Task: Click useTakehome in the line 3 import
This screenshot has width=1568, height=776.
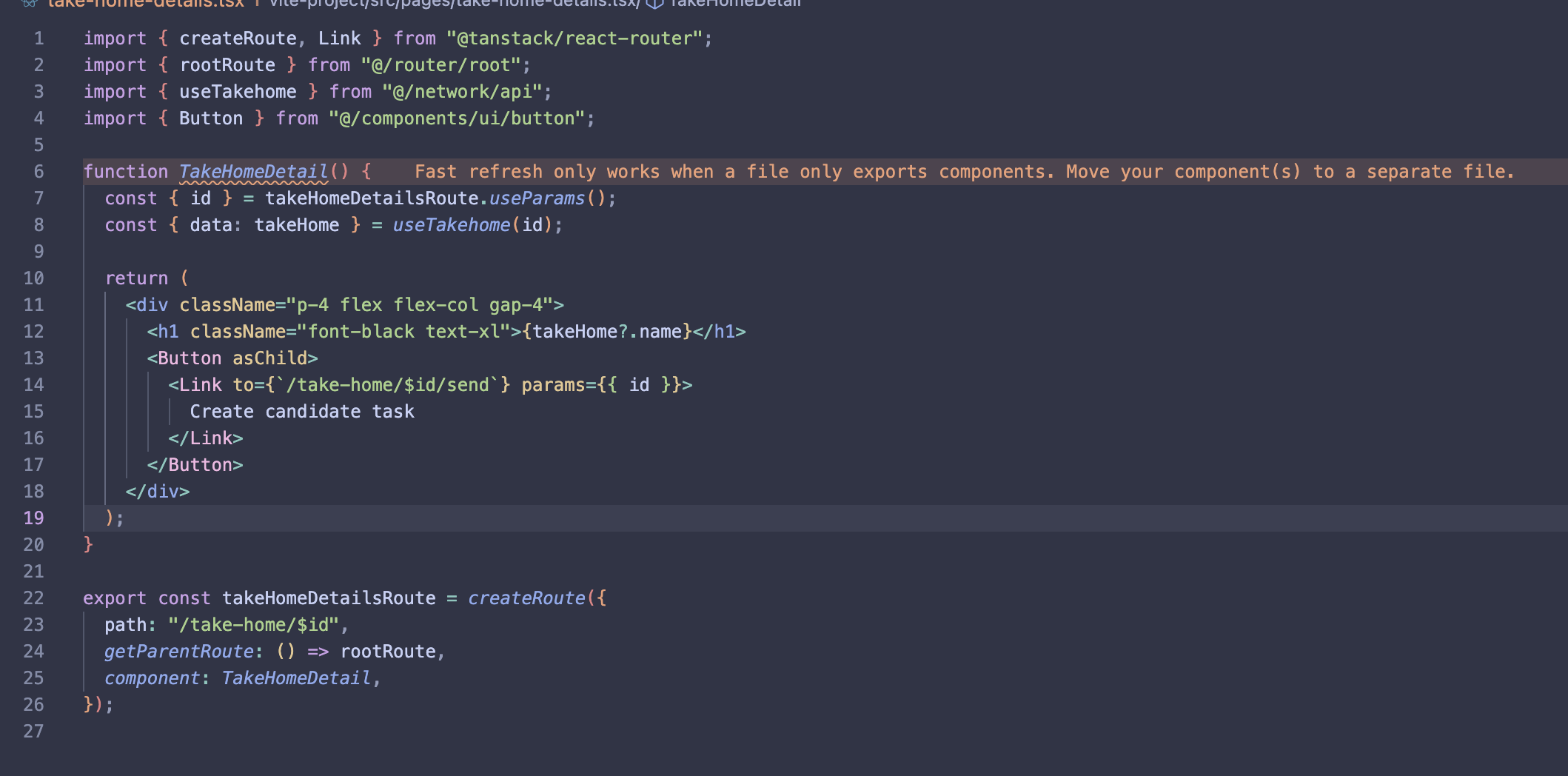Action: click(238, 92)
